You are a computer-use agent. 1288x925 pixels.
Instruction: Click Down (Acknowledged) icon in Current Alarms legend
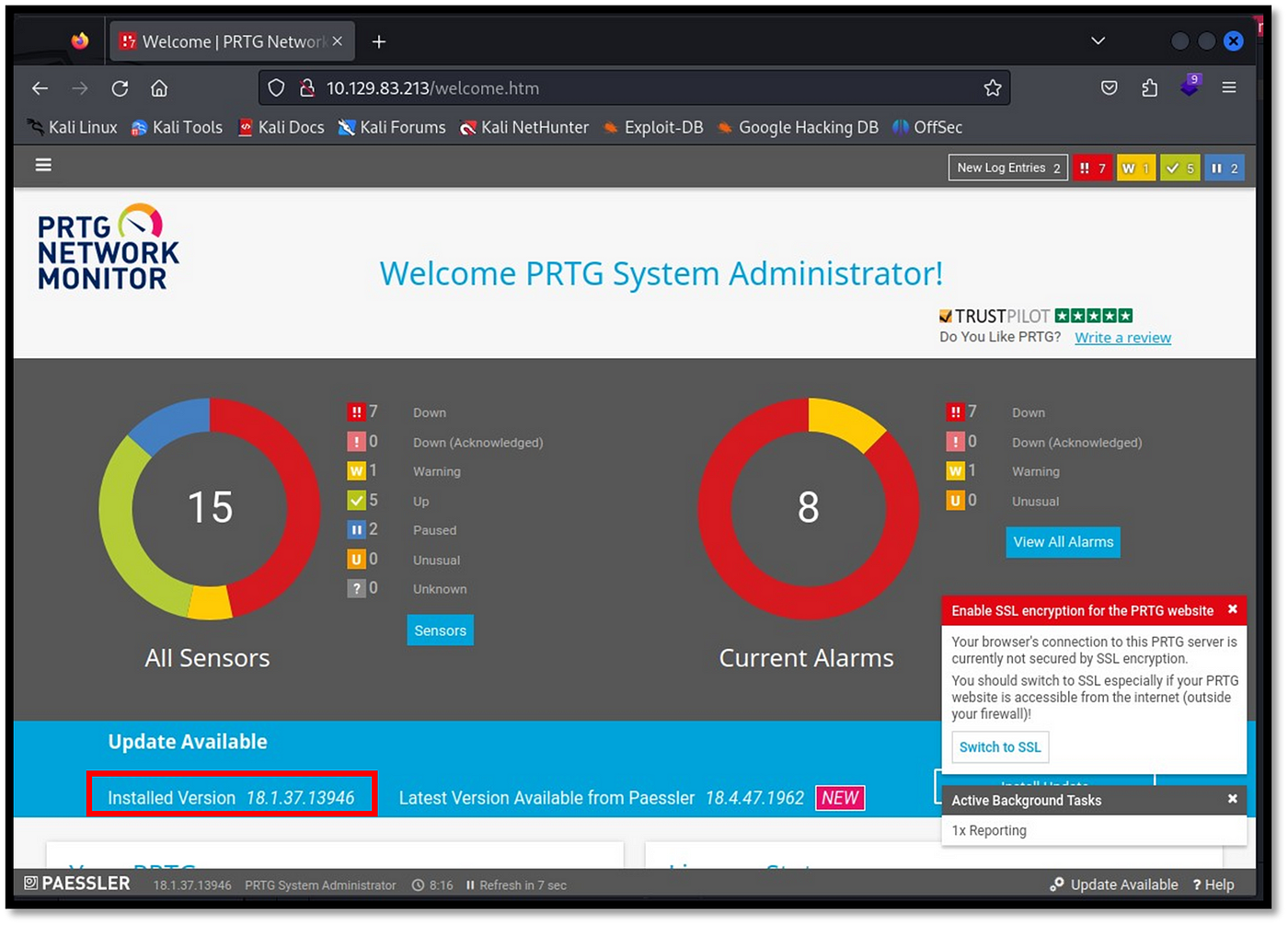click(x=956, y=442)
